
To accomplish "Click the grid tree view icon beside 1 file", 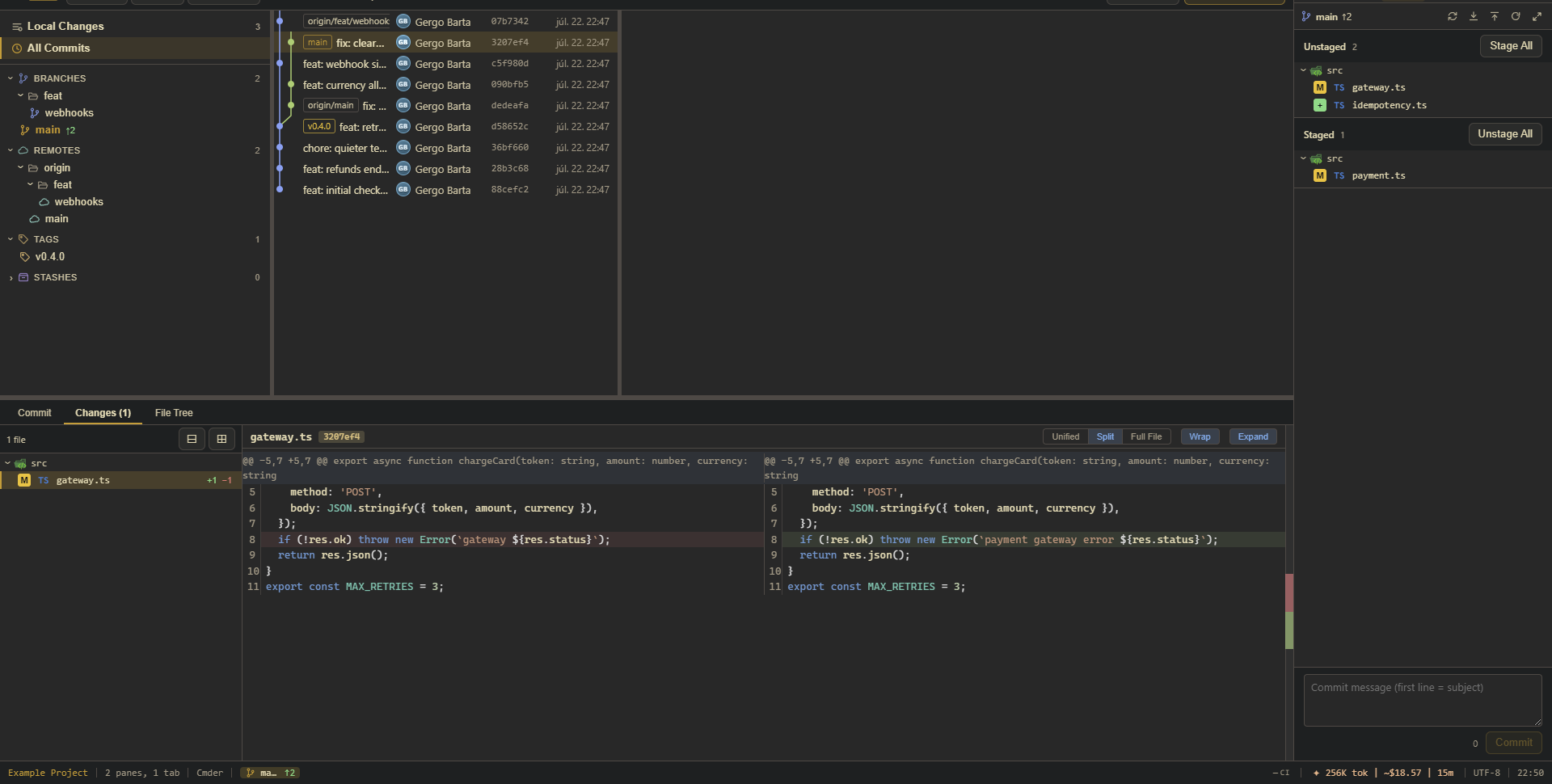I will [221, 439].
